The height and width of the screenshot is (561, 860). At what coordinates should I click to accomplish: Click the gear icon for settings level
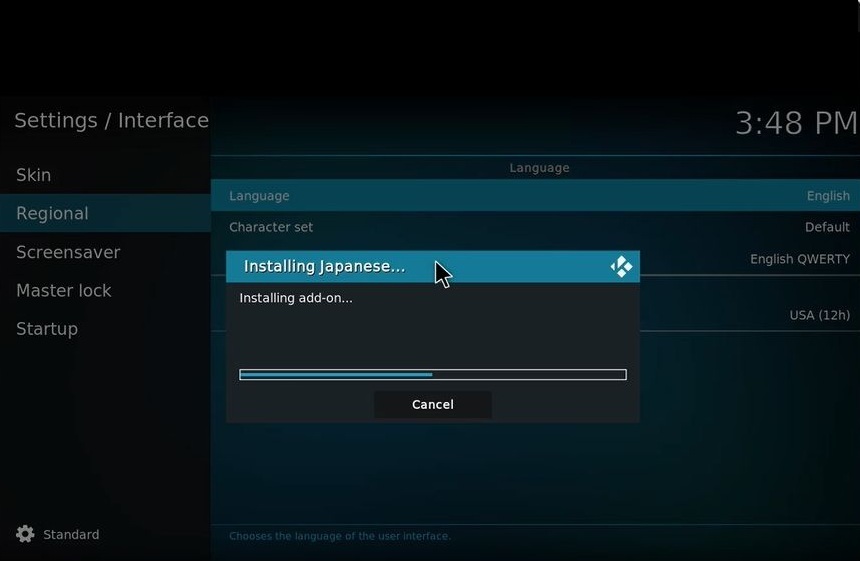[25, 534]
